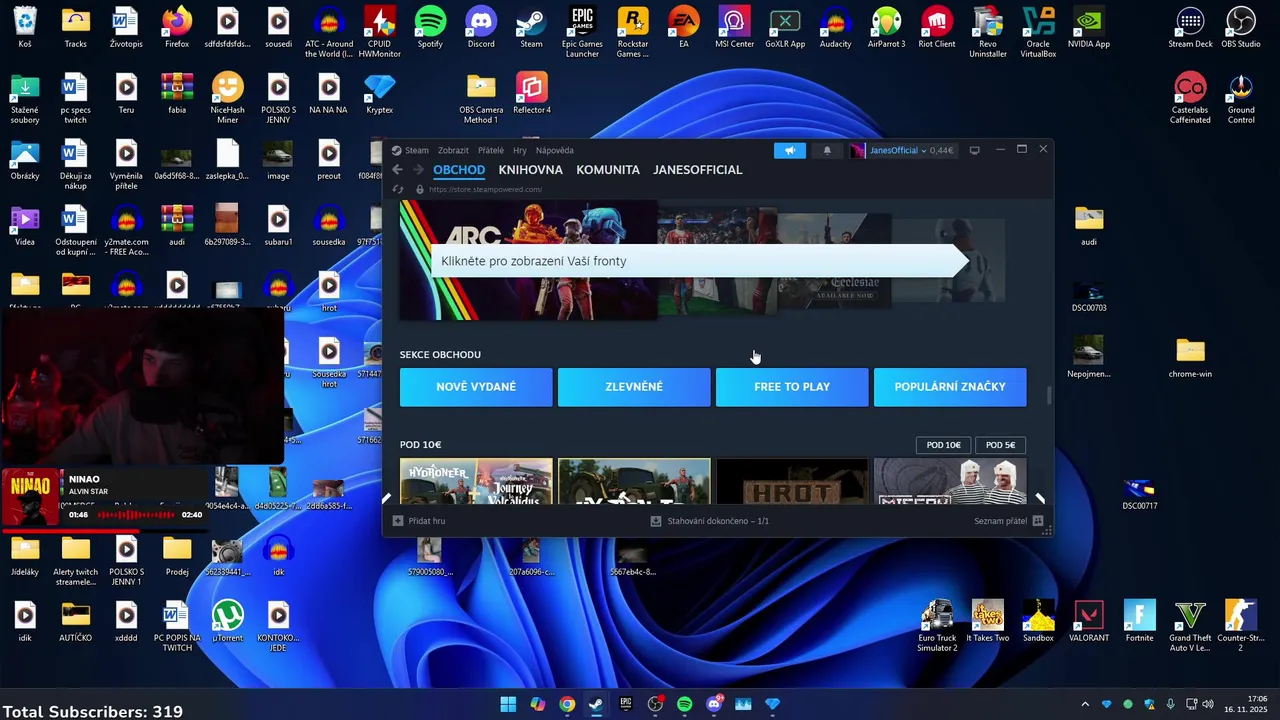This screenshot has height=720, width=1280.
Task: Open Stahování dokončeno downloads status
Action: (x=710, y=521)
